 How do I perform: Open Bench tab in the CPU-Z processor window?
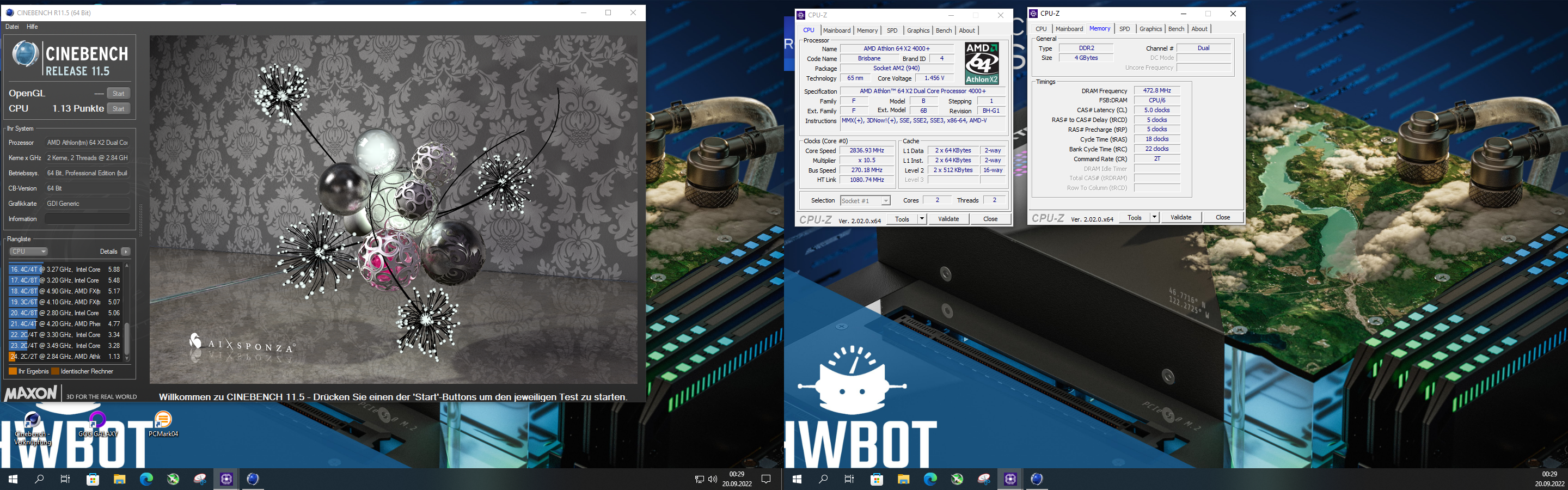944,30
